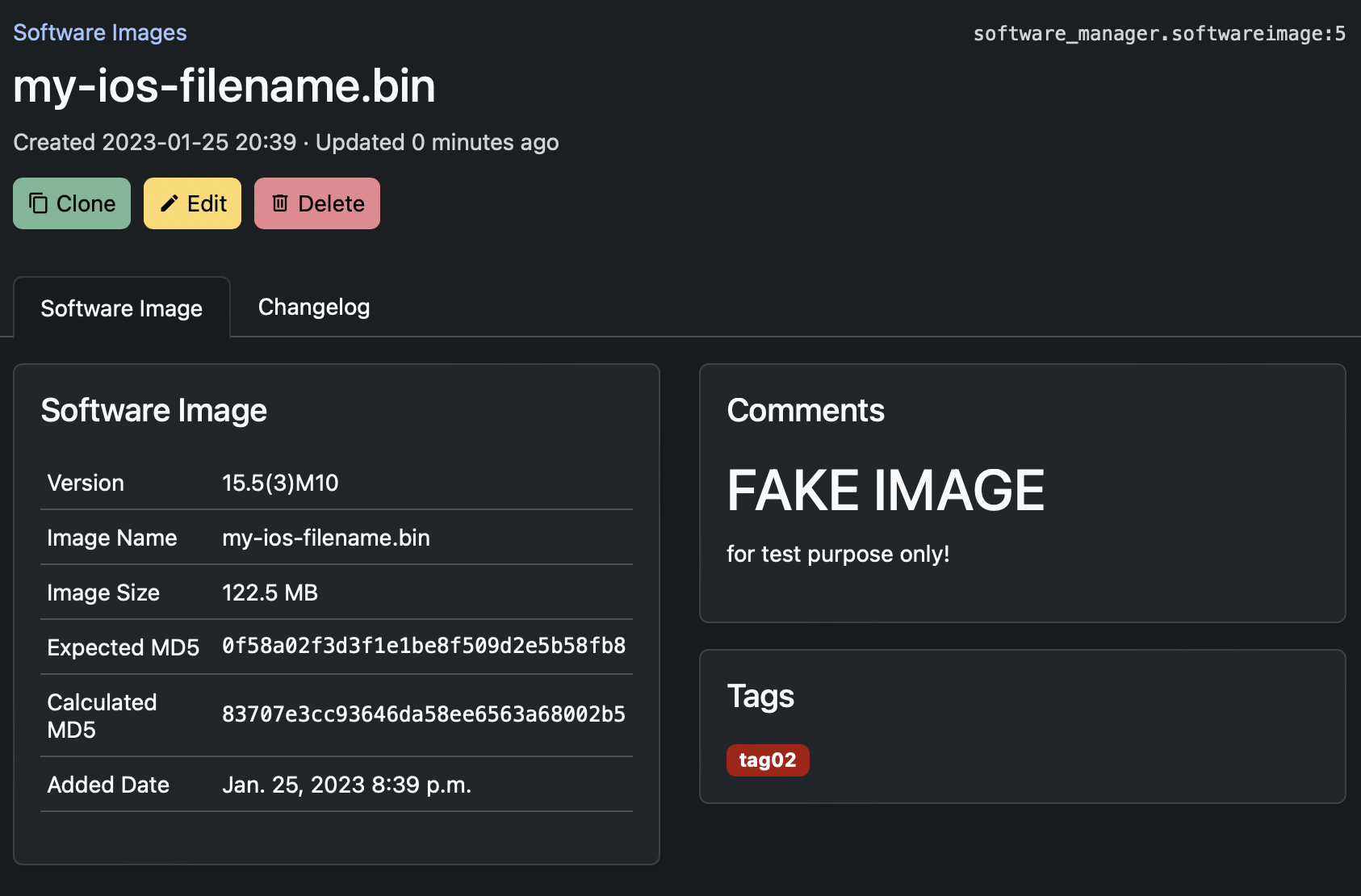Click the Comments panel heading
Viewport: 1361px width, 896px height.
coord(806,410)
